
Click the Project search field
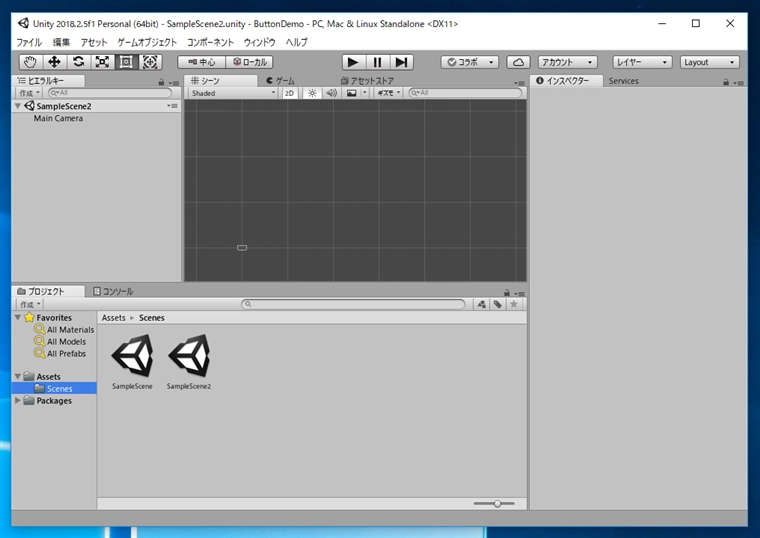353,304
